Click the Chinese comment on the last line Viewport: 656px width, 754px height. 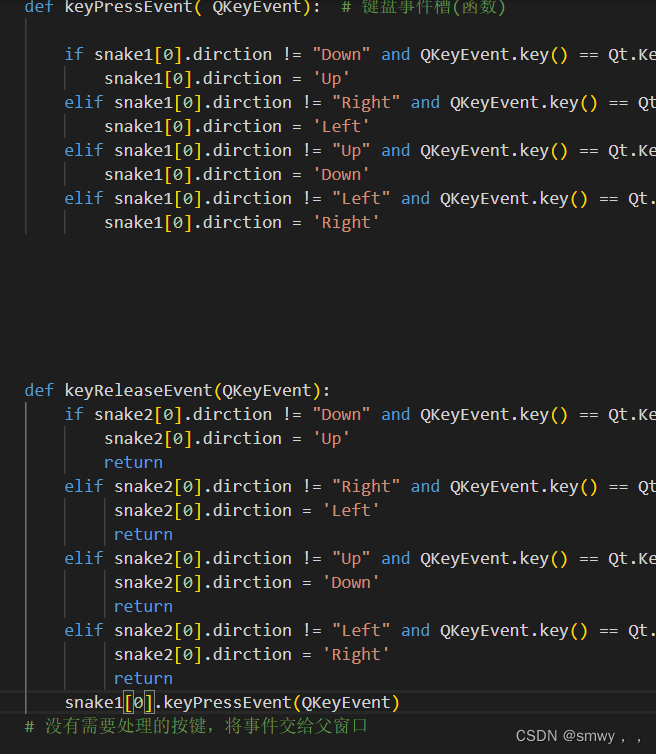pyautogui.click(x=196, y=726)
